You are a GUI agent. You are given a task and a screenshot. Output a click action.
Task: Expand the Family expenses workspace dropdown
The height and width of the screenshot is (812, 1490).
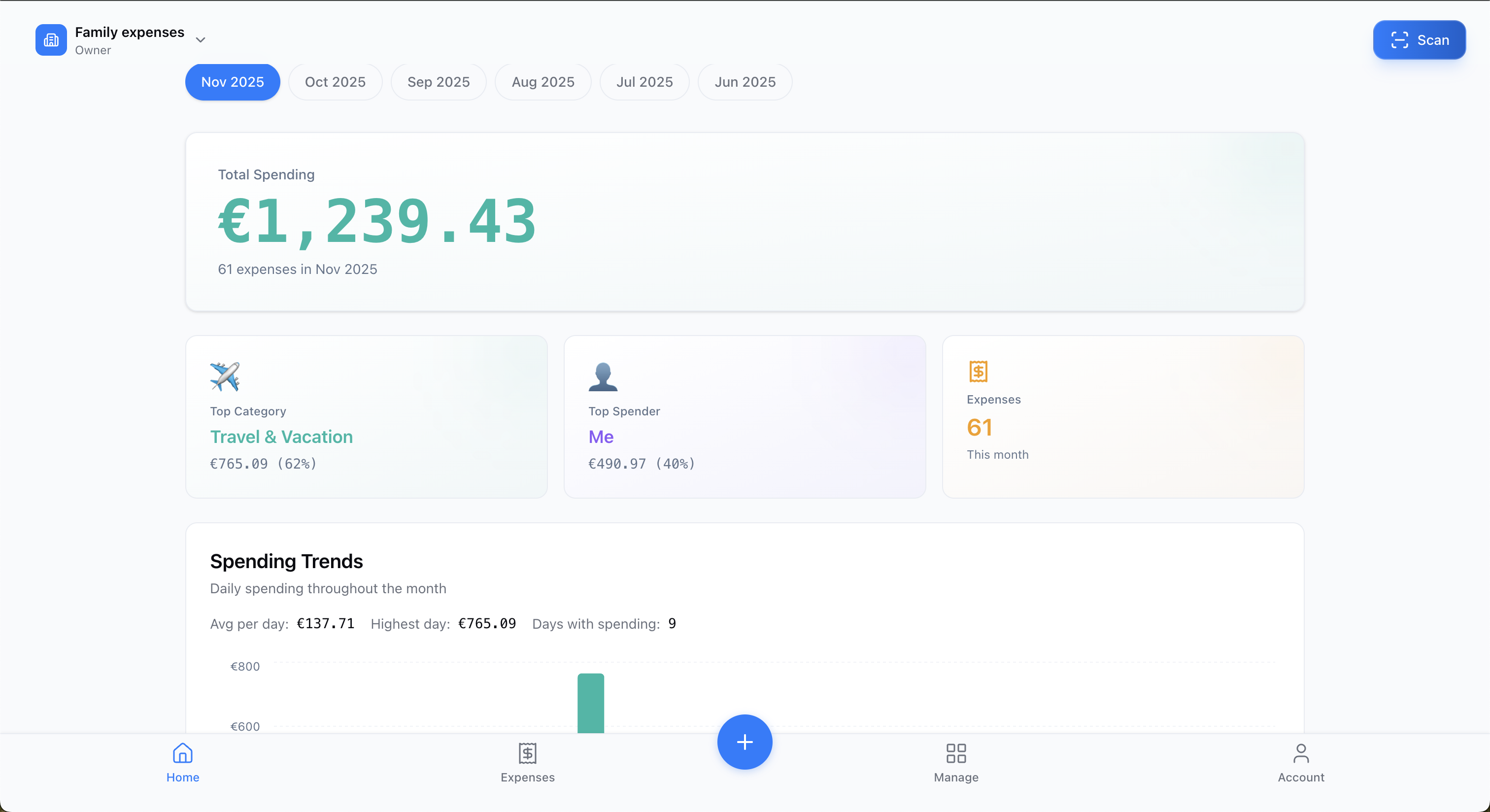[200, 40]
